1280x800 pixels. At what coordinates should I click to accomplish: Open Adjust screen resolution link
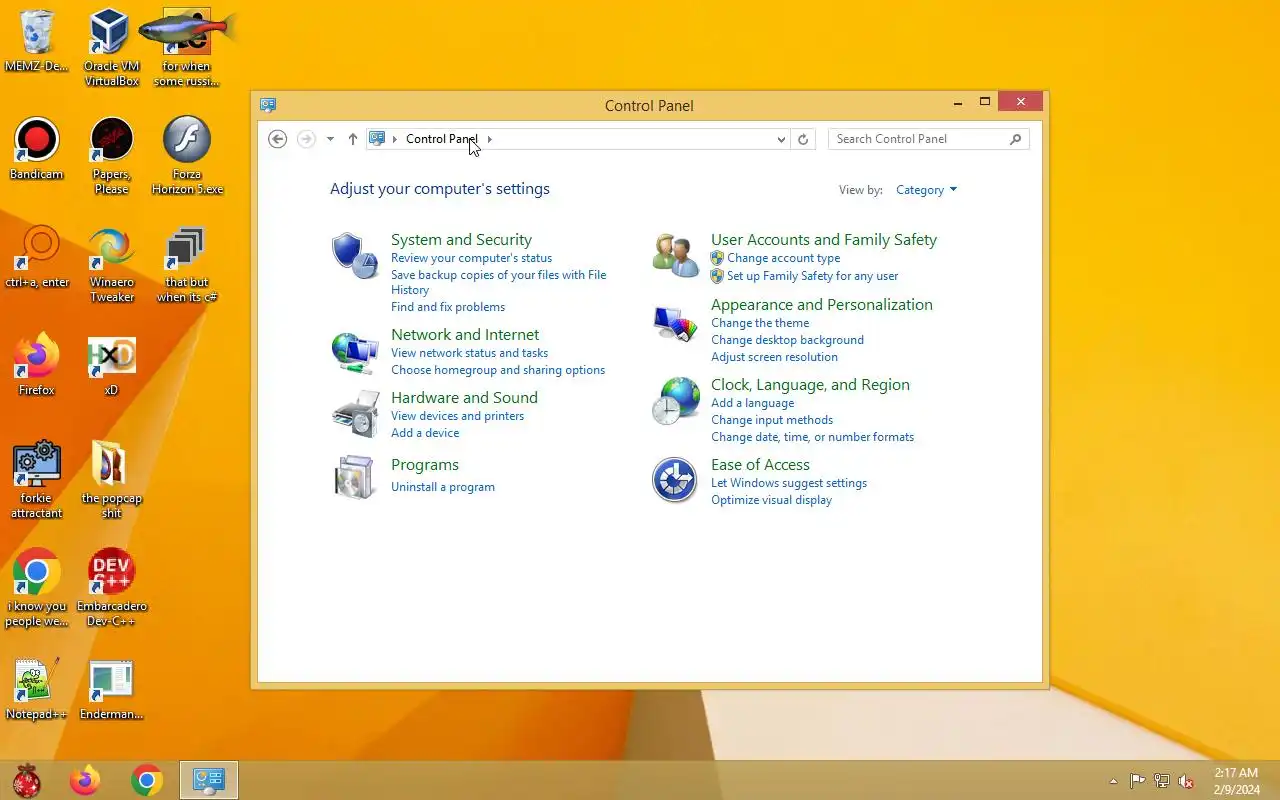(774, 357)
